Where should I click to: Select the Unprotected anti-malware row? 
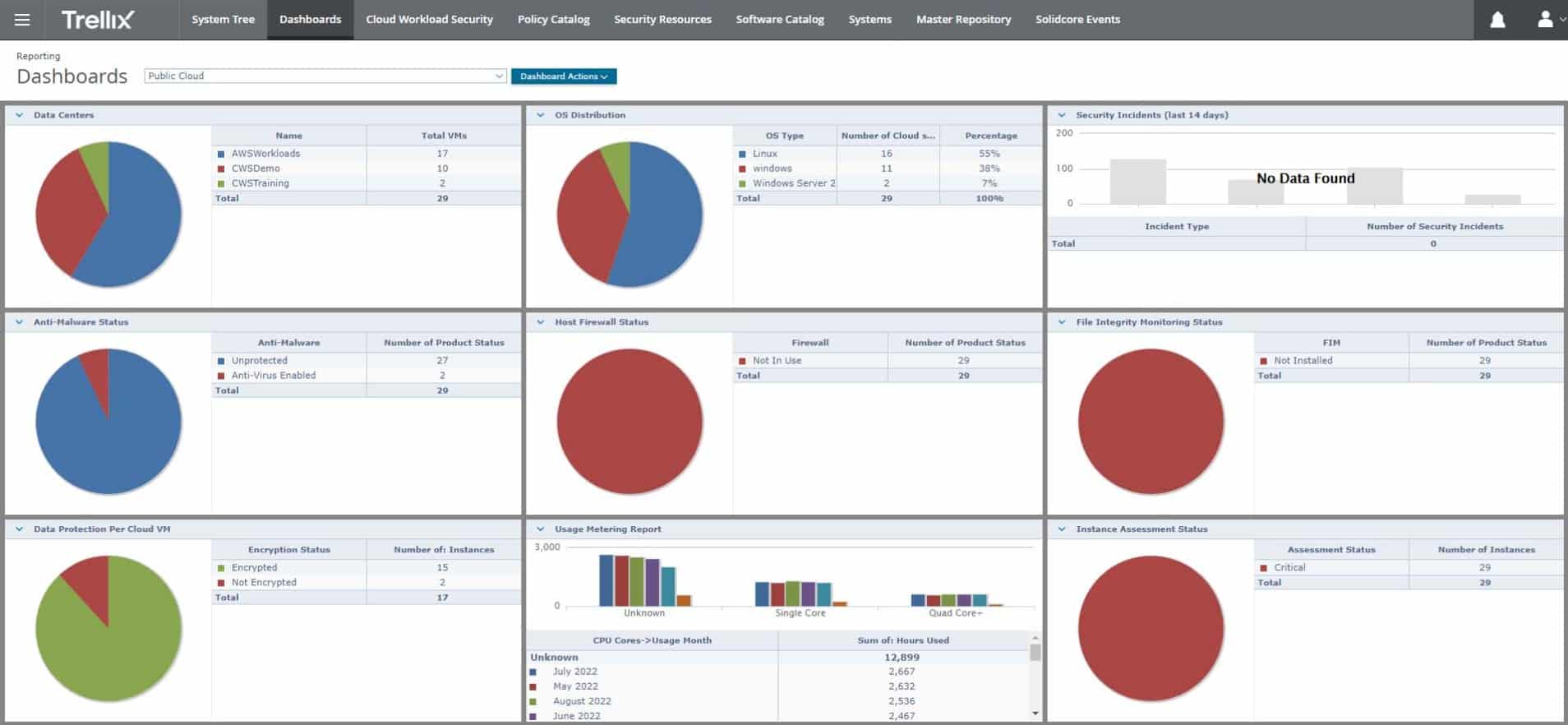pyautogui.click(x=367, y=361)
